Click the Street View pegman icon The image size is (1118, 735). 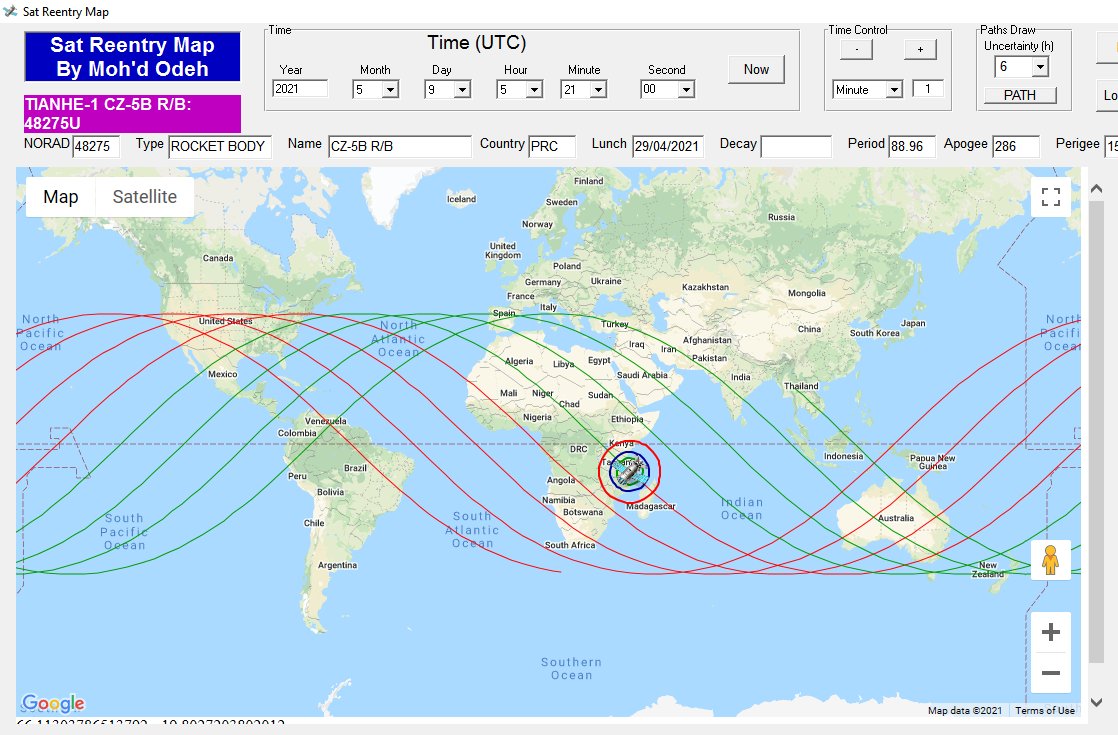tap(1050, 560)
